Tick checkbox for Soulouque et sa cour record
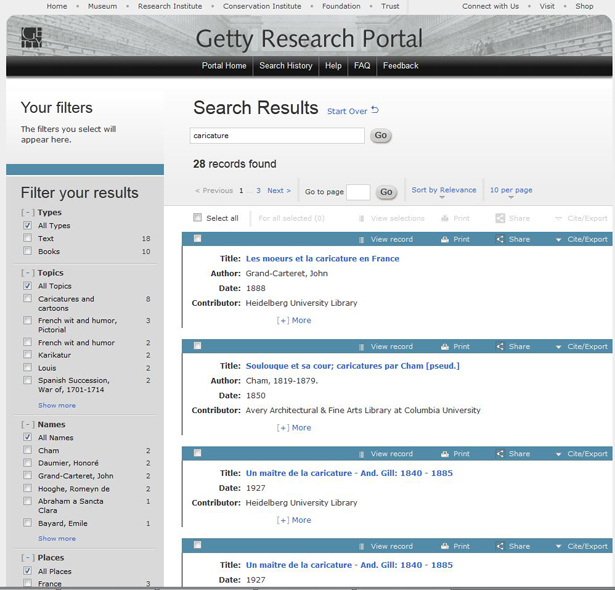The image size is (615, 590). [x=197, y=346]
